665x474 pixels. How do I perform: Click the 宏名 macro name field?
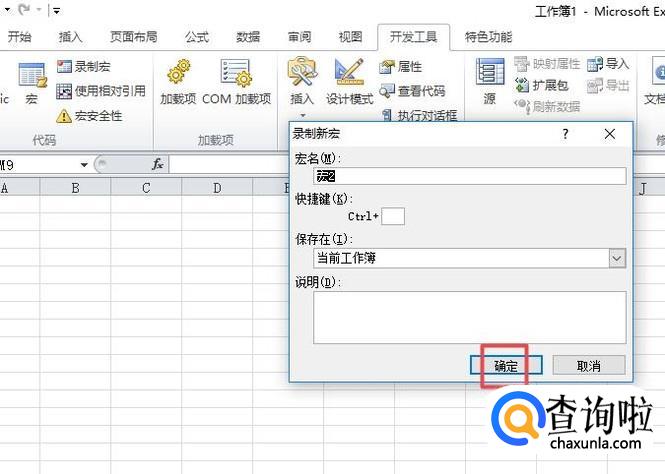click(x=470, y=176)
